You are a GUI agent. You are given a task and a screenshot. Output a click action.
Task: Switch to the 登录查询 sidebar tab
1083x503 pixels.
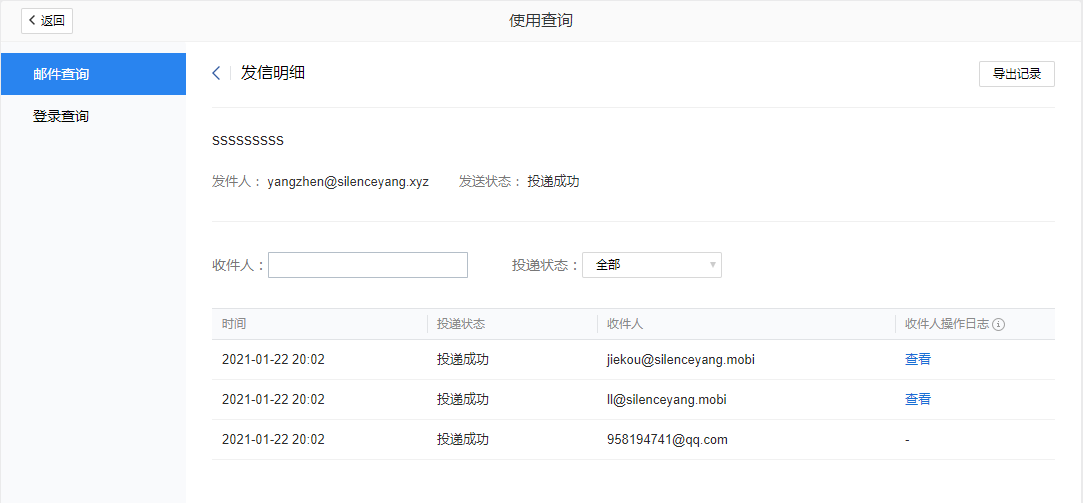tap(93, 116)
